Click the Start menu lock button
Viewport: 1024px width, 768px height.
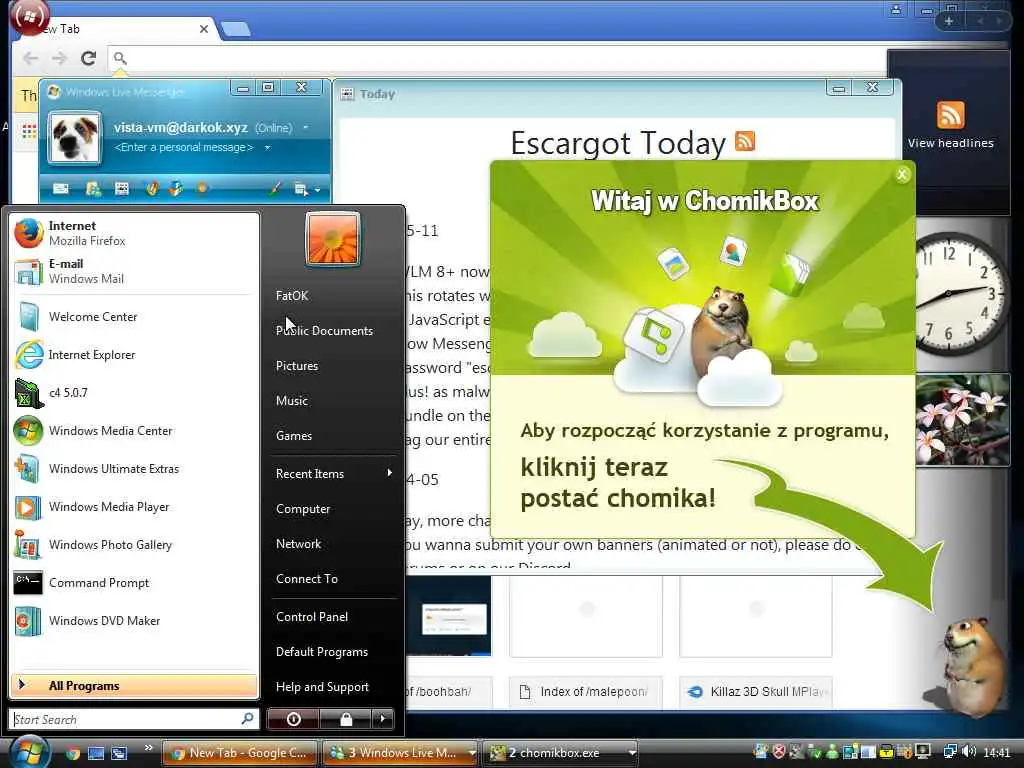pyautogui.click(x=345, y=719)
